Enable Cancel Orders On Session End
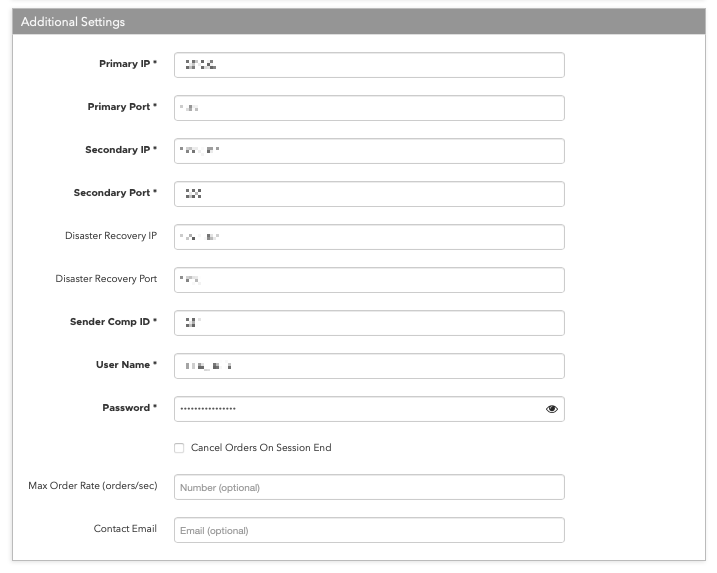This screenshot has height=573, width=717. coord(179,448)
